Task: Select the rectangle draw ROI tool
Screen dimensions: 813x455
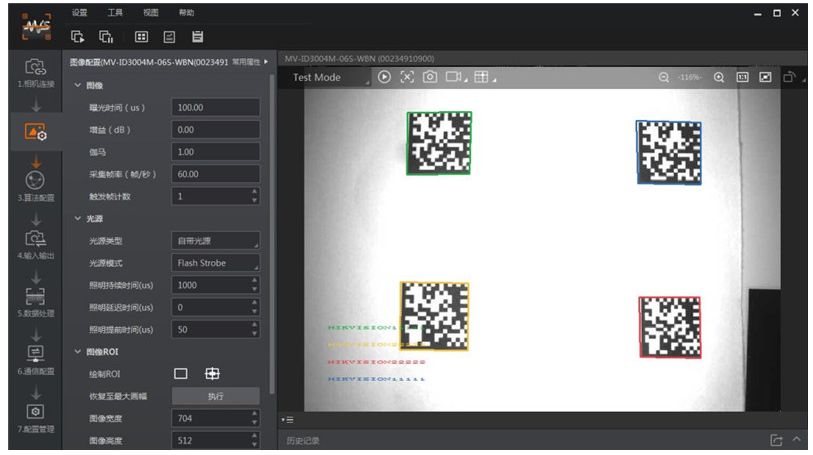Action: [181, 373]
